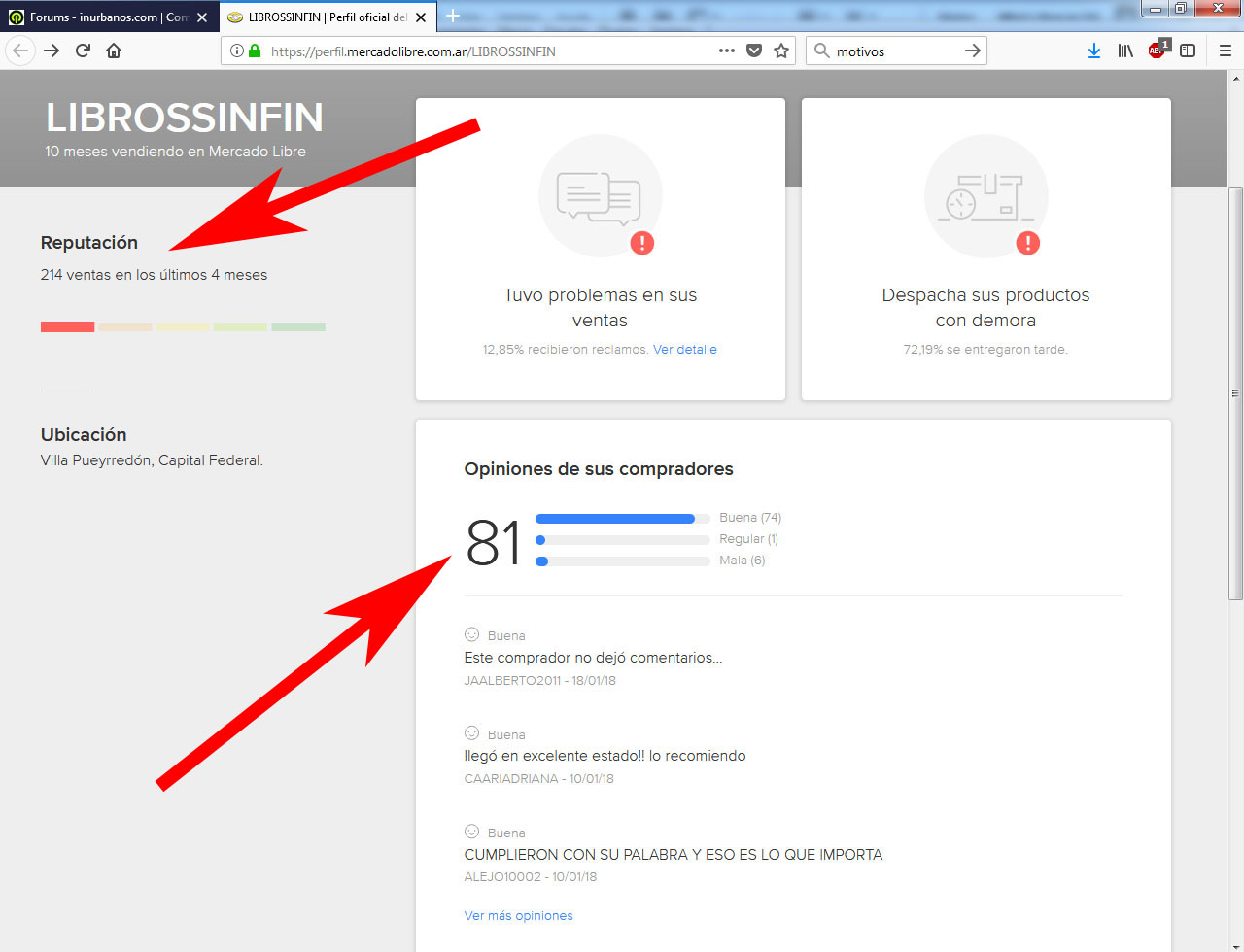Show site information padlock icon
The image size is (1244, 952).
tap(255, 51)
